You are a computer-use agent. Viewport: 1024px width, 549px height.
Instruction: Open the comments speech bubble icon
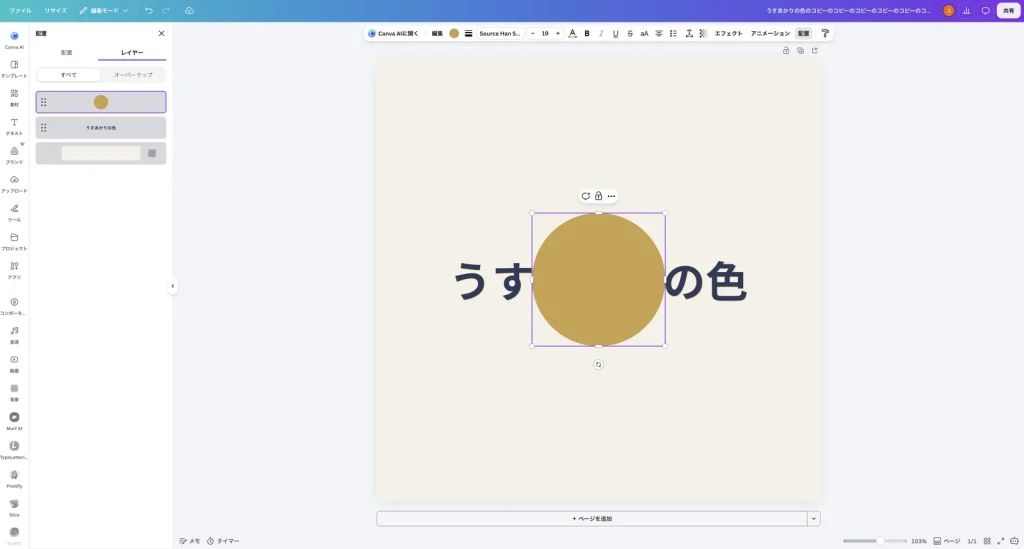coord(985,10)
